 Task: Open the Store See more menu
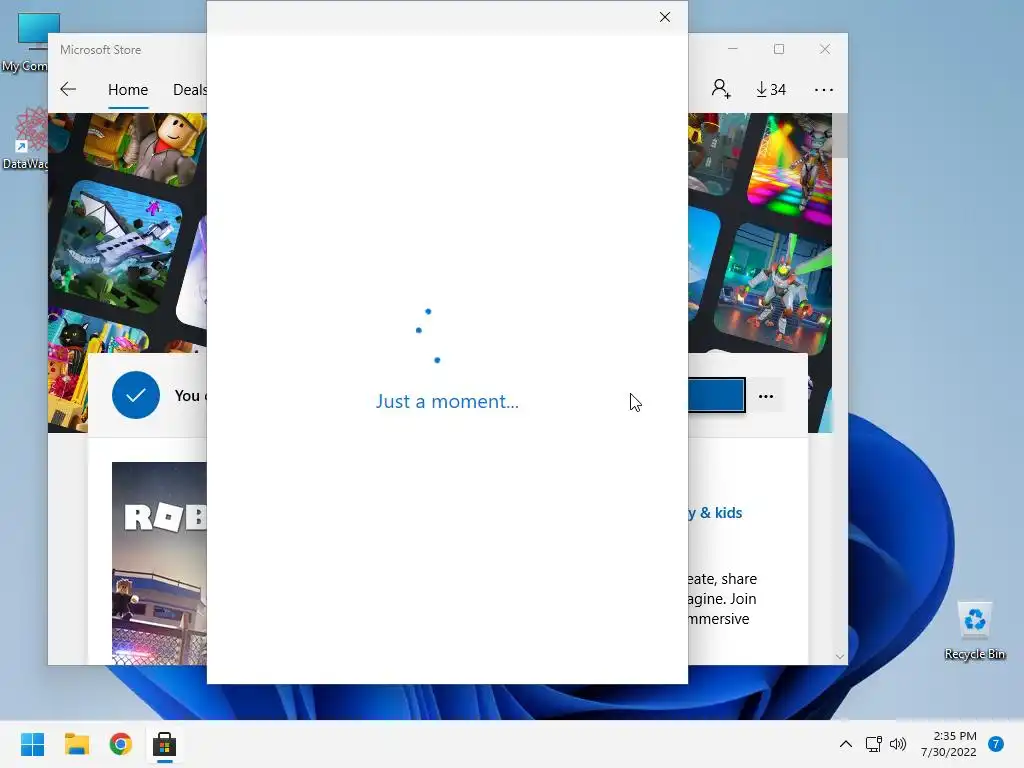click(x=824, y=89)
